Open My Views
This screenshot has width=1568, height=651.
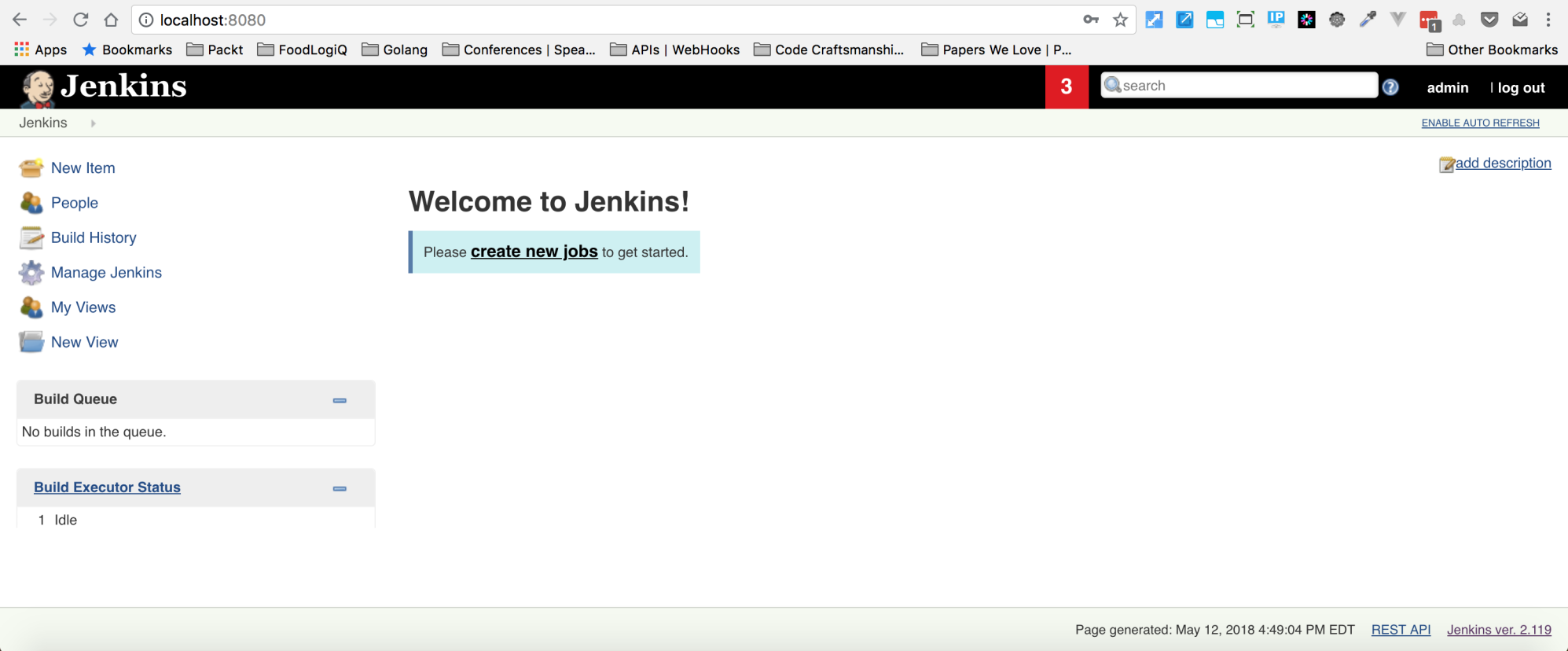[83, 307]
